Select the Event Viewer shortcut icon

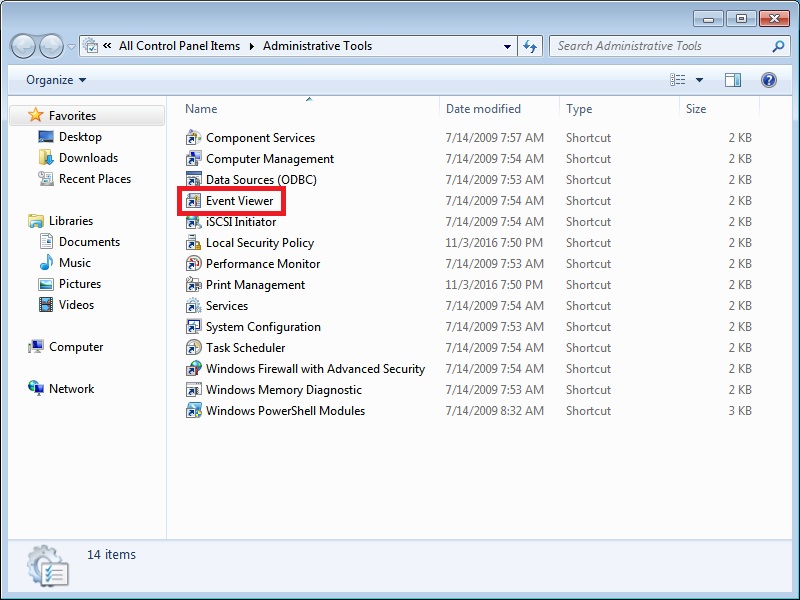point(193,201)
